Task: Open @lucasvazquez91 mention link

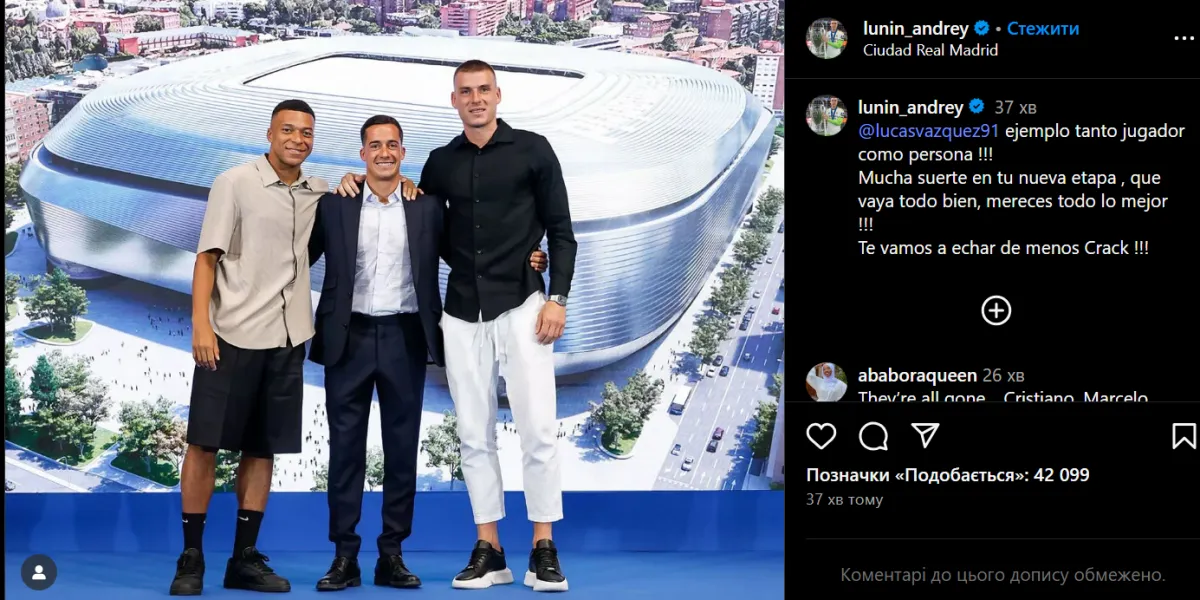Action: tap(929, 131)
